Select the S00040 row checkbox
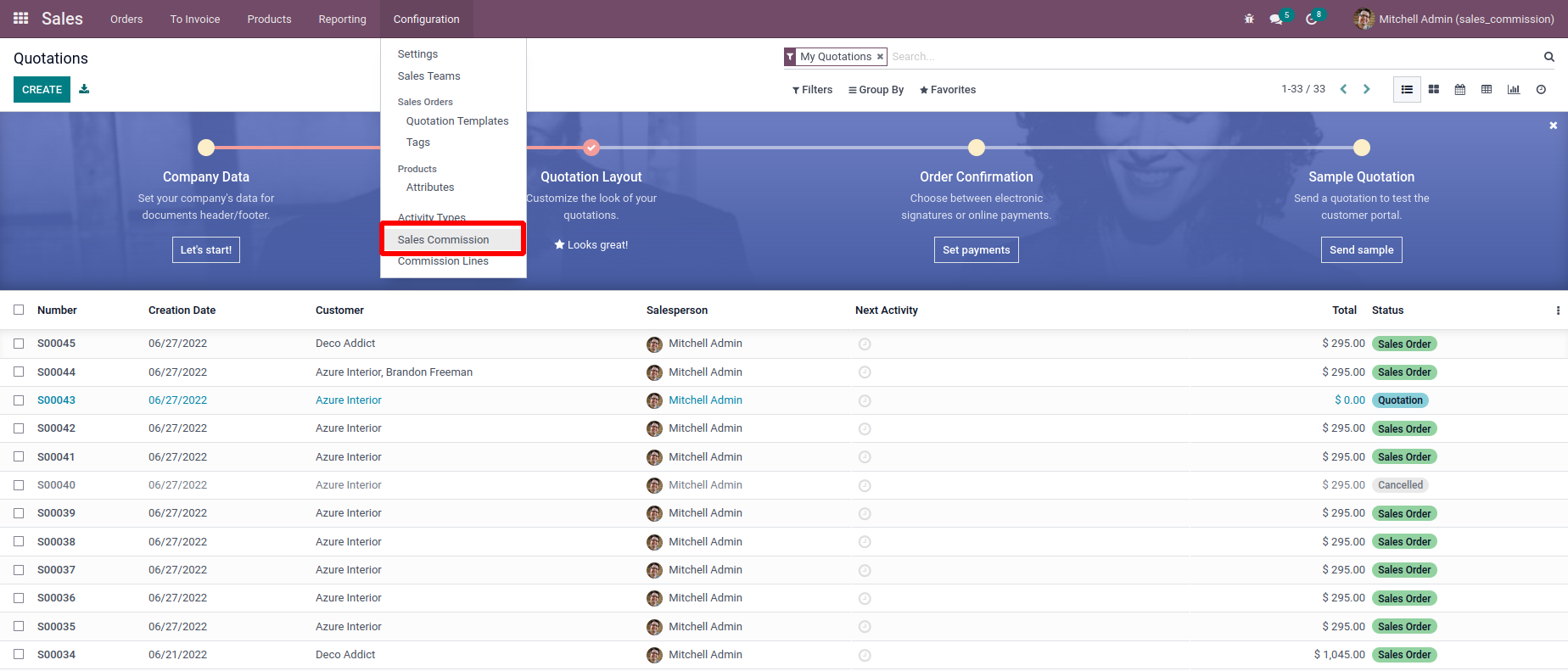 (x=19, y=485)
